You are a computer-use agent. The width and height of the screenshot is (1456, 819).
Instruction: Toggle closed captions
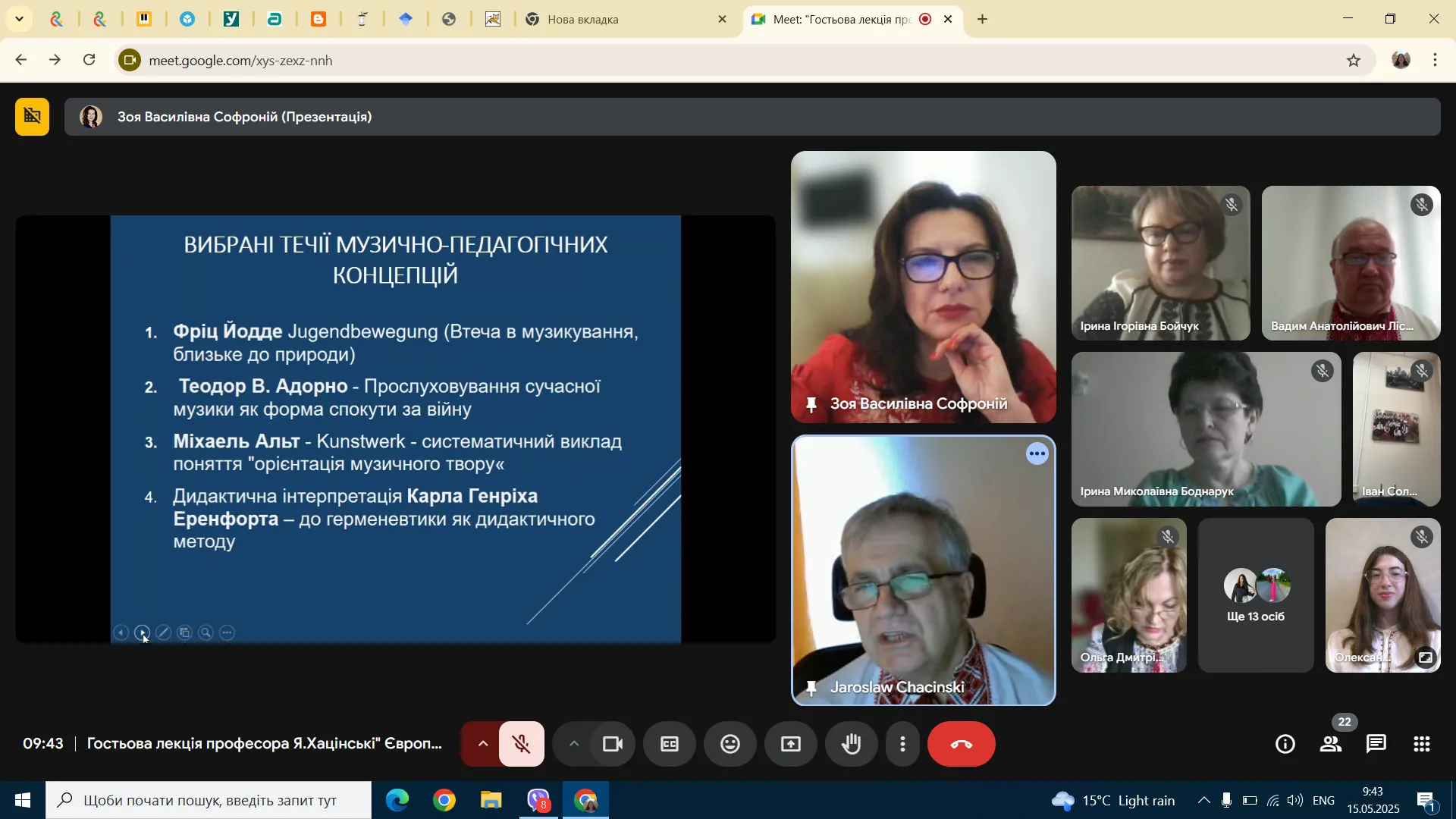669,744
